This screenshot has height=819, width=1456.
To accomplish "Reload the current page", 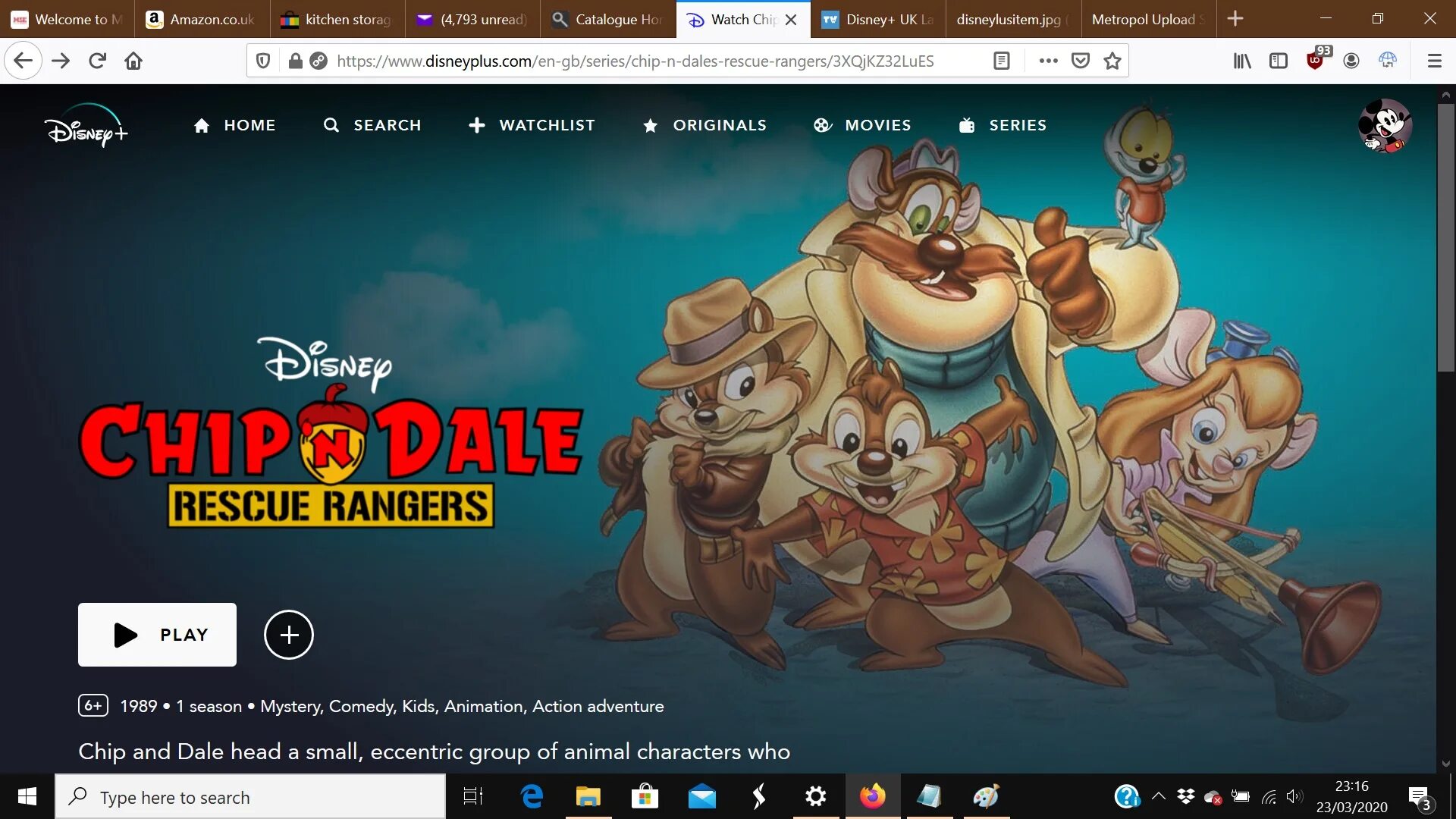I will pos(97,61).
